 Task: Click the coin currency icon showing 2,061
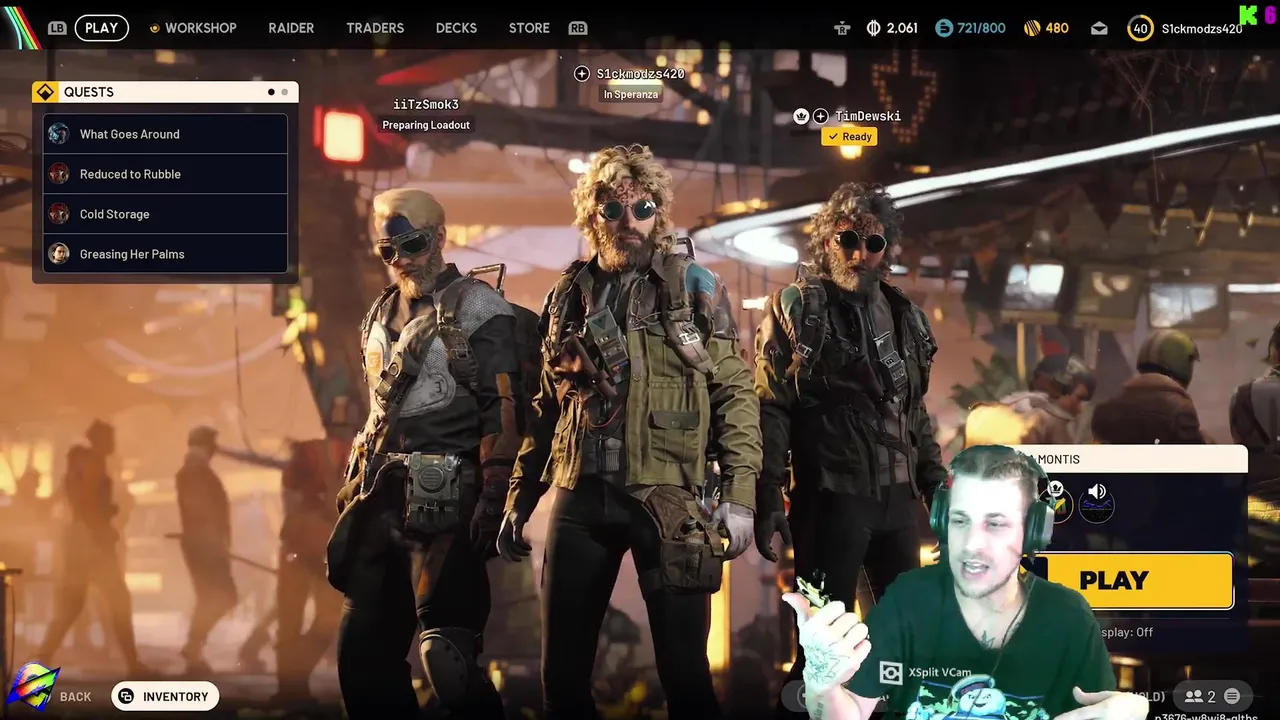coord(873,28)
